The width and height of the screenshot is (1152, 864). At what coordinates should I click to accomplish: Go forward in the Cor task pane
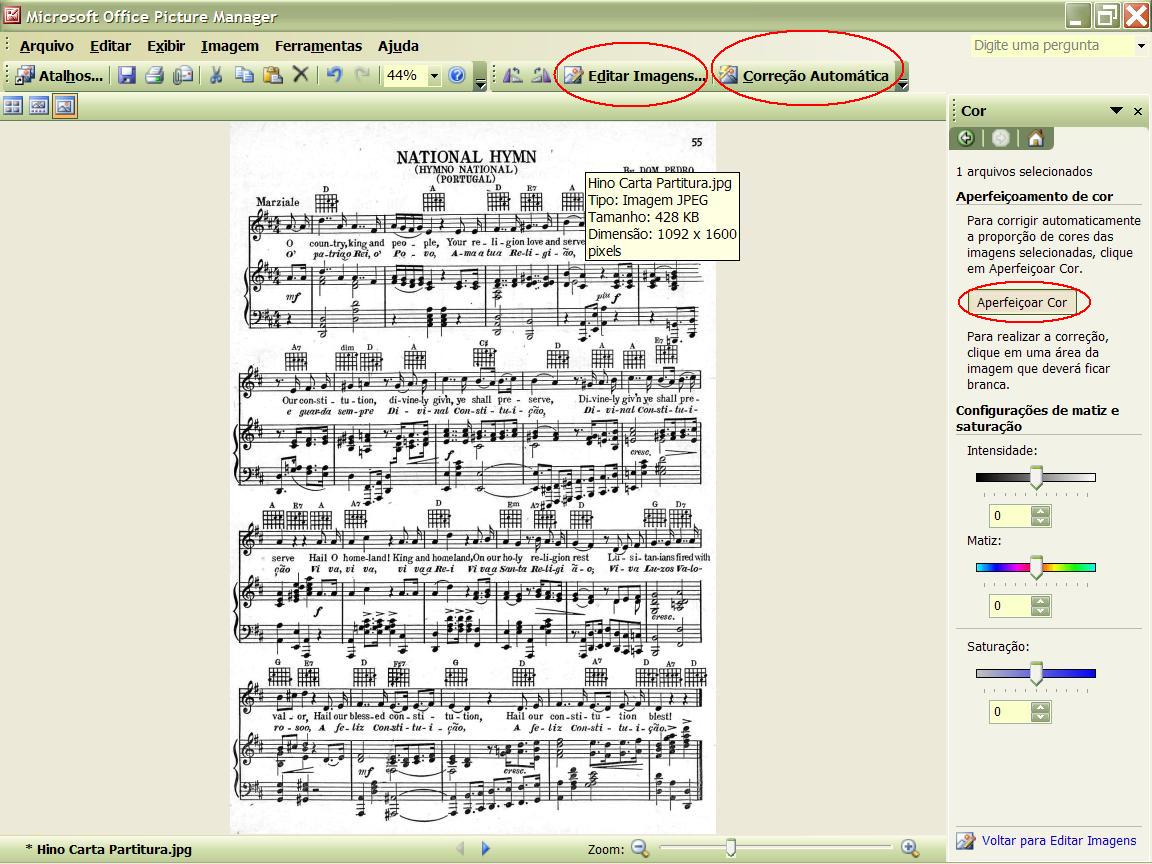coord(1001,137)
